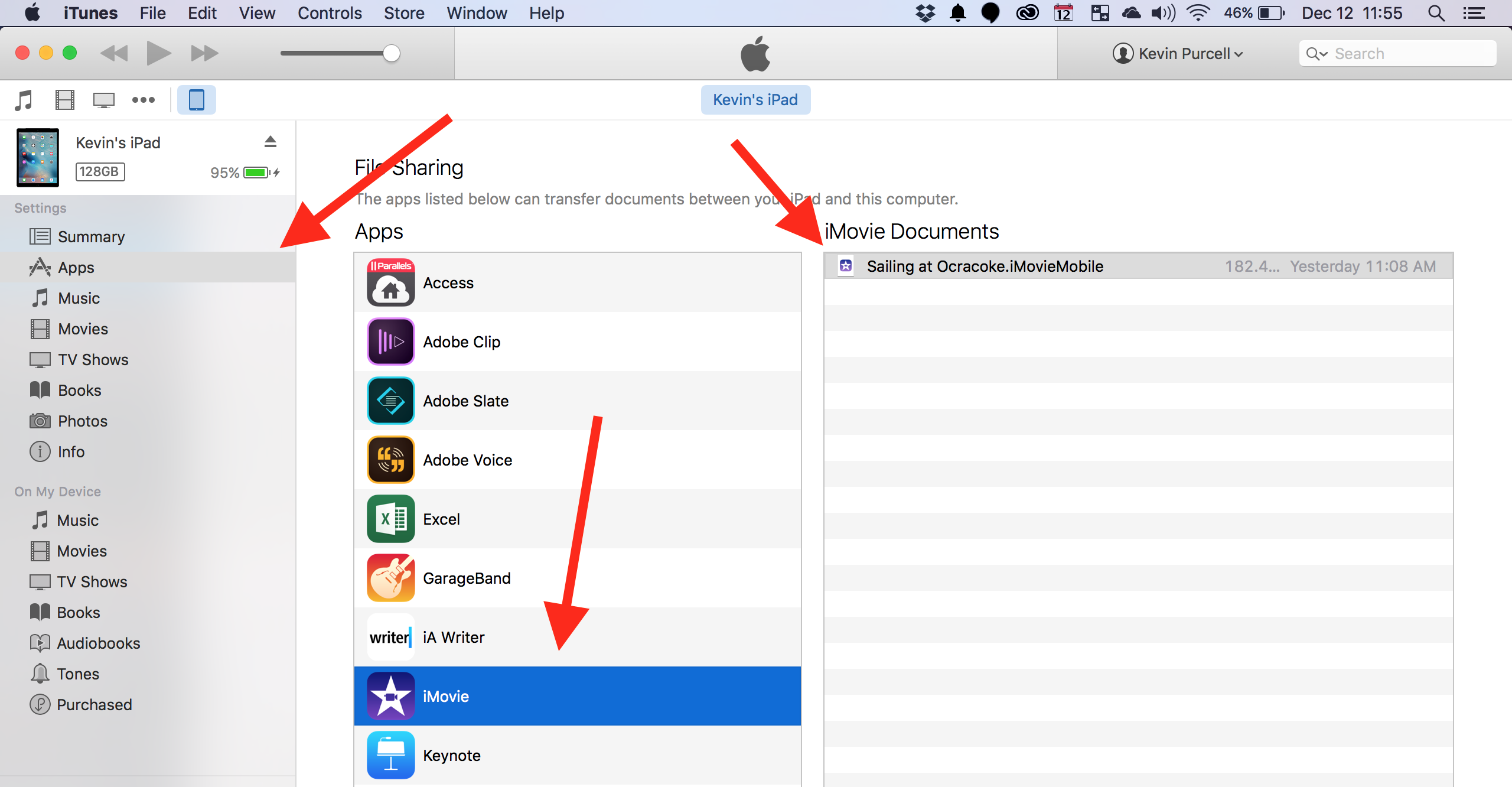Image resolution: width=1512 pixels, height=787 pixels.
Task: Open the Dropbox menu bar icon
Action: (925, 13)
